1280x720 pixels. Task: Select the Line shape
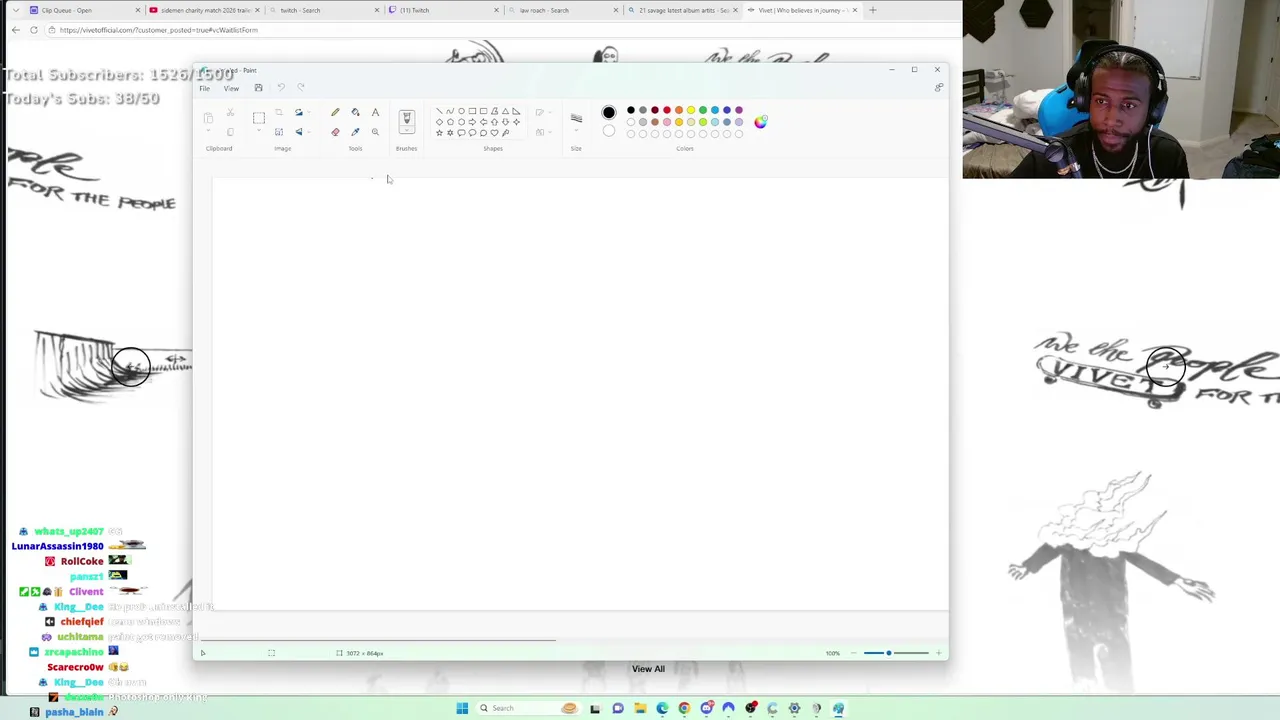439,111
